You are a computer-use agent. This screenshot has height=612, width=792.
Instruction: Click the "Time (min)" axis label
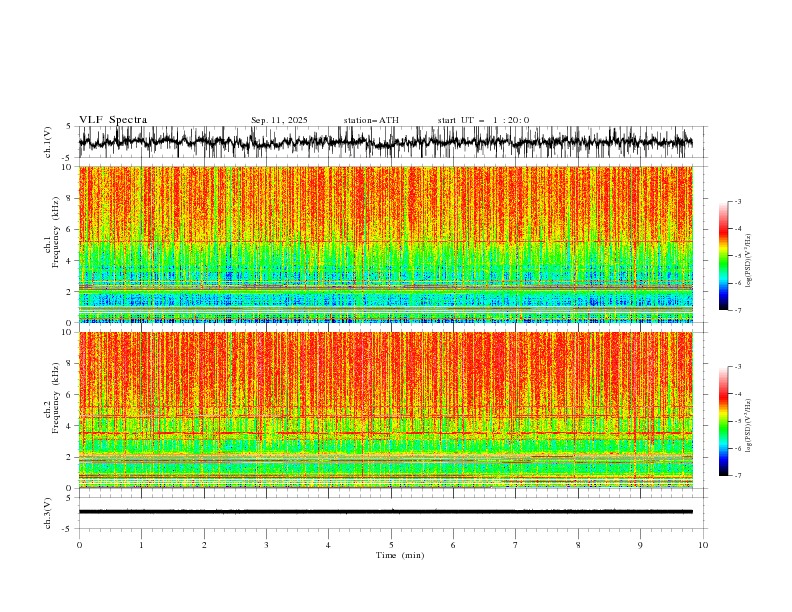click(400, 555)
